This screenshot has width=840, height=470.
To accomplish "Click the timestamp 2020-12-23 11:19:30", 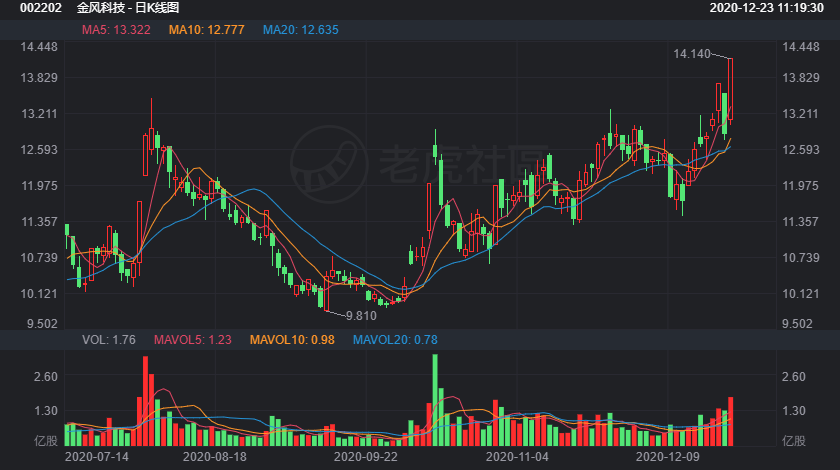I will [767, 8].
